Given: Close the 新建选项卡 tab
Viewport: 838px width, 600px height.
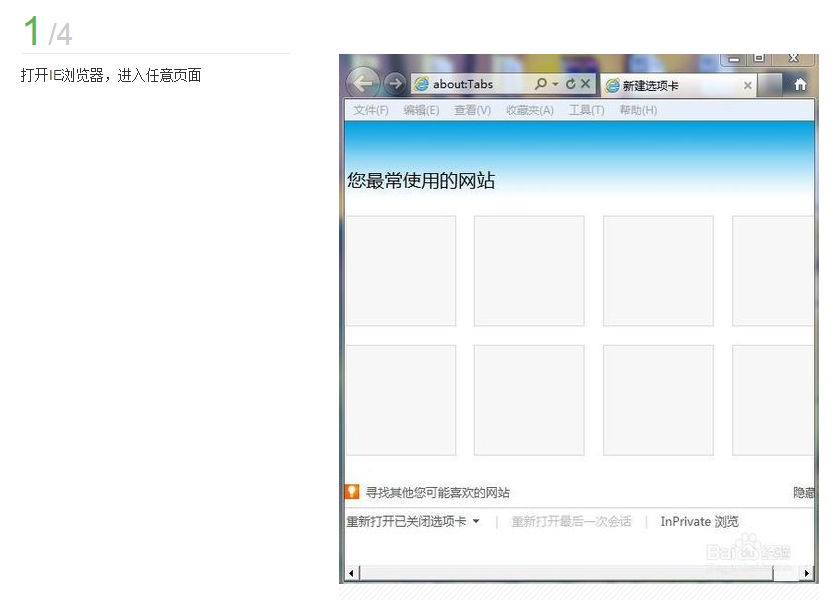Looking at the screenshot, I should coord(748,85).
